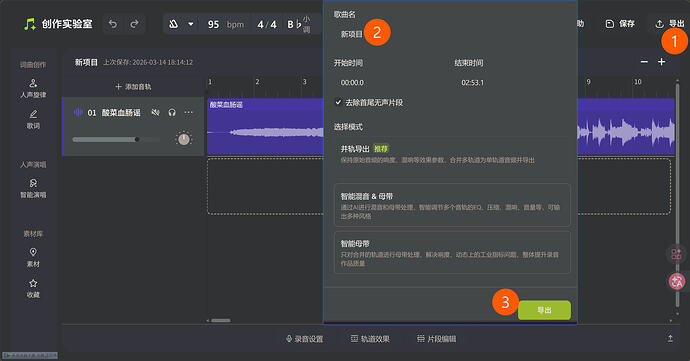Open 素材 library in the sidebar
Screen dimensions: 690x361
(33, 258)
